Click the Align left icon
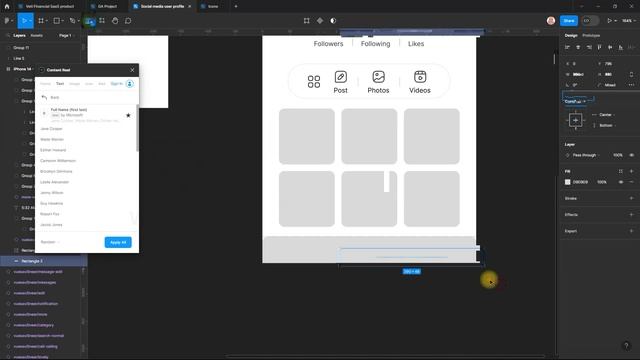The height and width of the screenshot is (360, 640). (567, 47)
